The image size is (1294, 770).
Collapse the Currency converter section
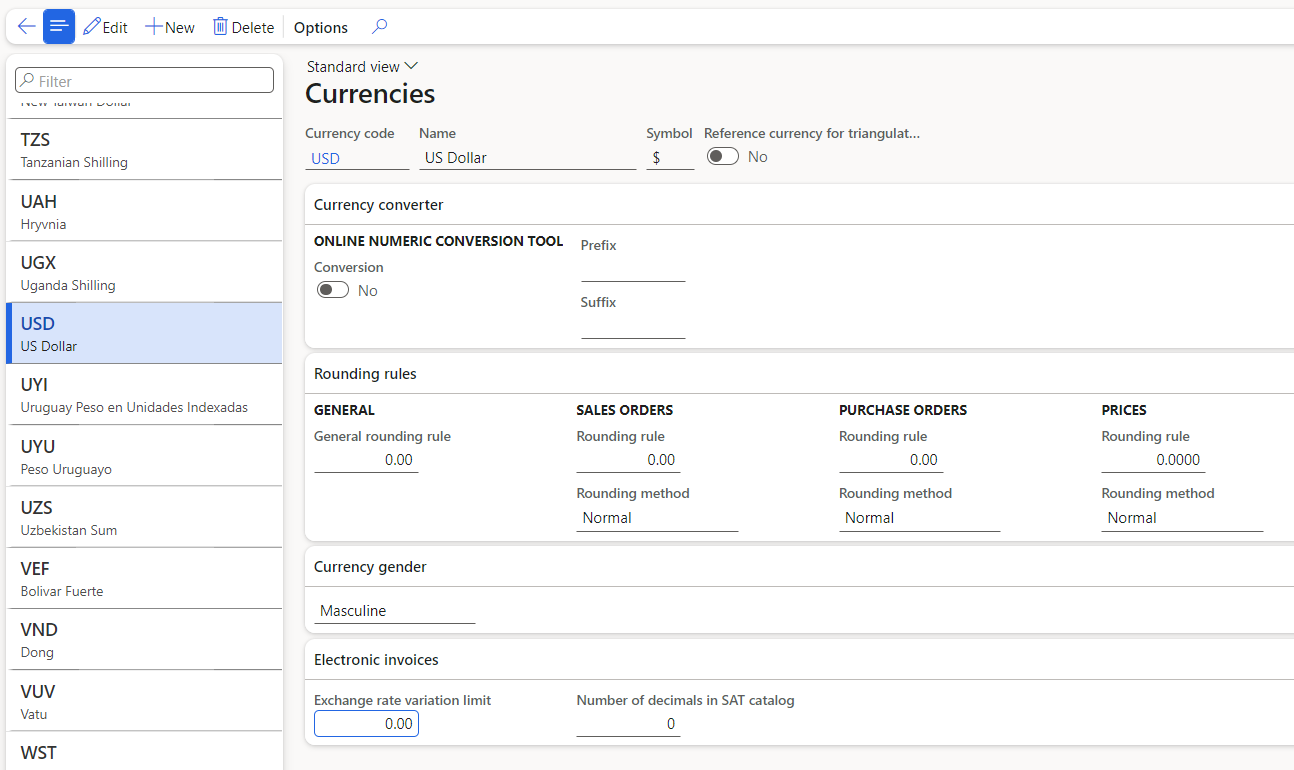pyautogui.click(x=799, y=204)
